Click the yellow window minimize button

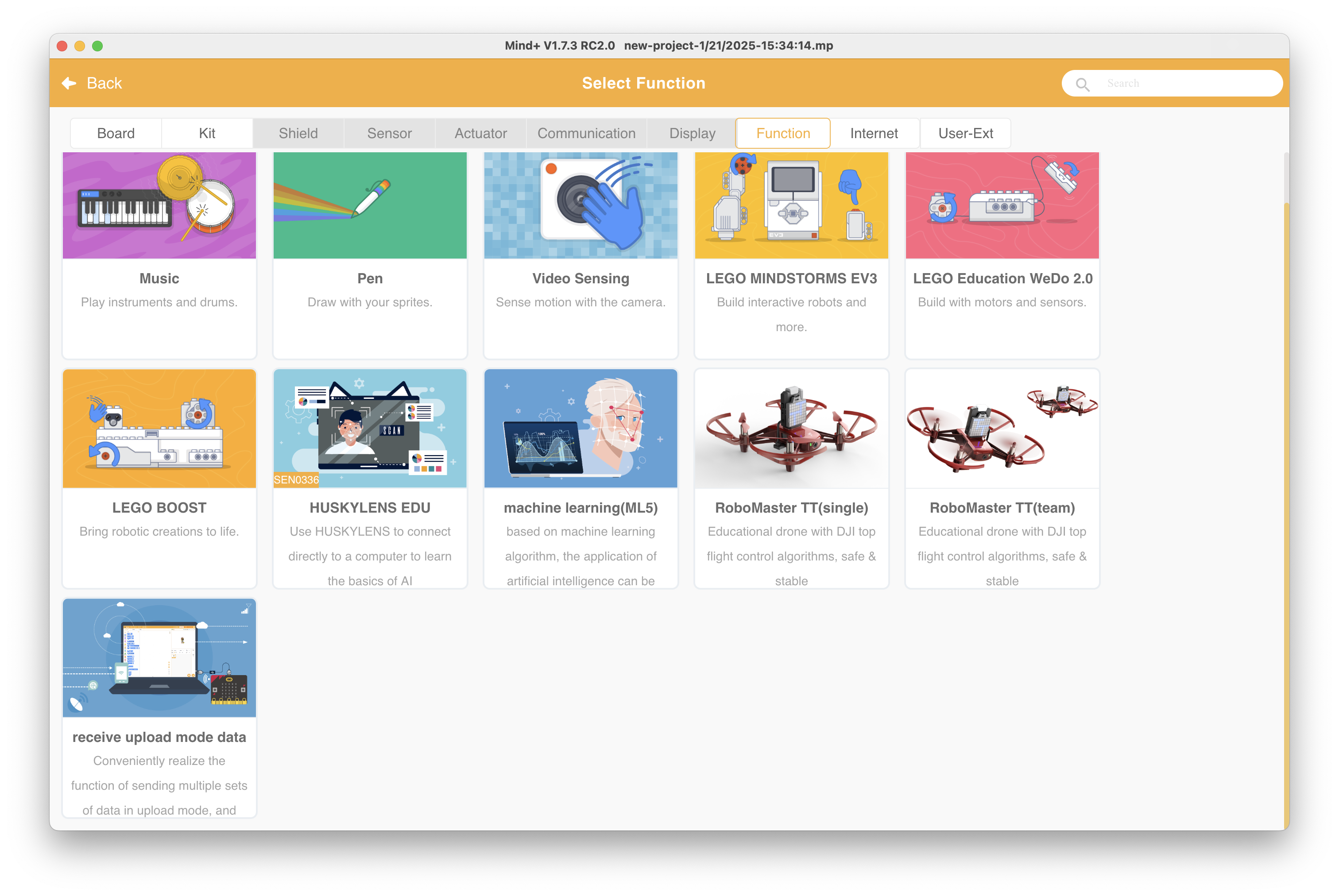[x=80, y=46]
